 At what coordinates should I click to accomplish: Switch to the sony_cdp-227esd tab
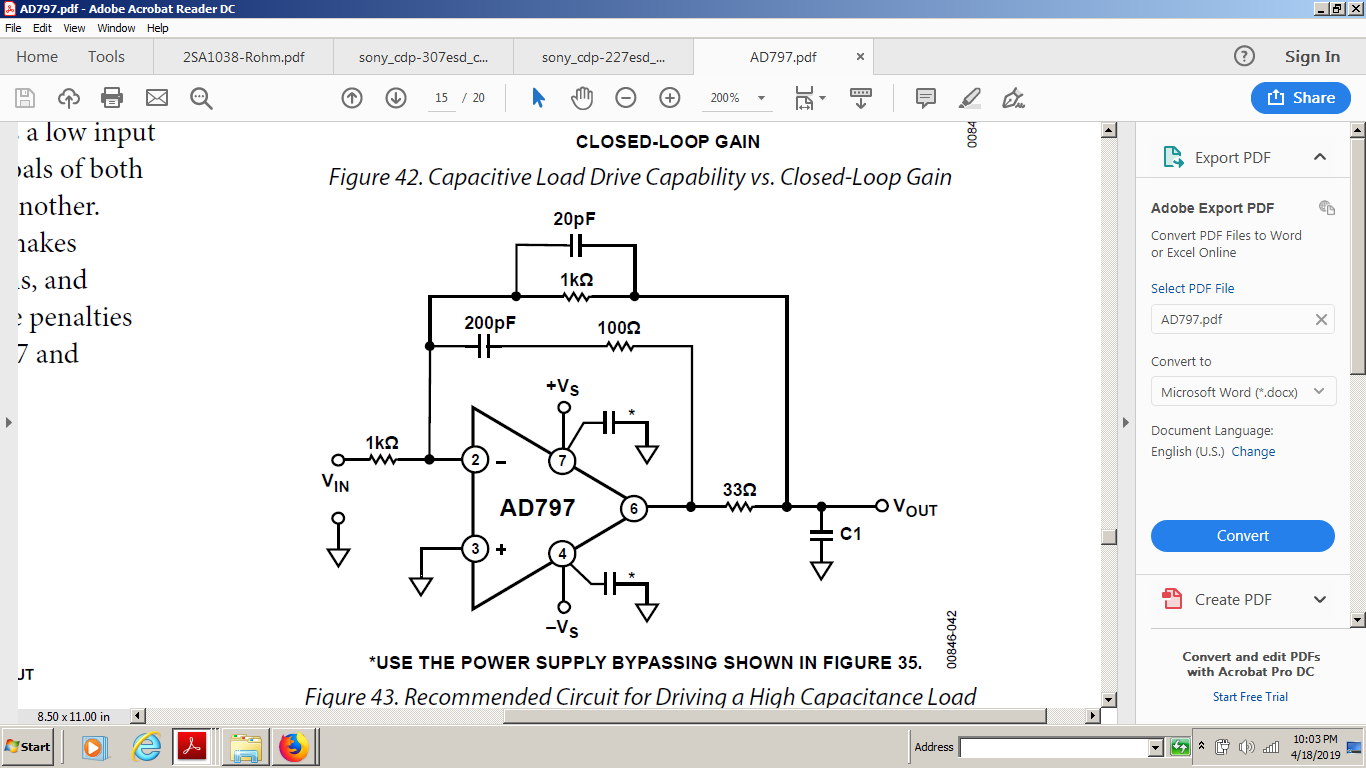(x=603, y=57)
